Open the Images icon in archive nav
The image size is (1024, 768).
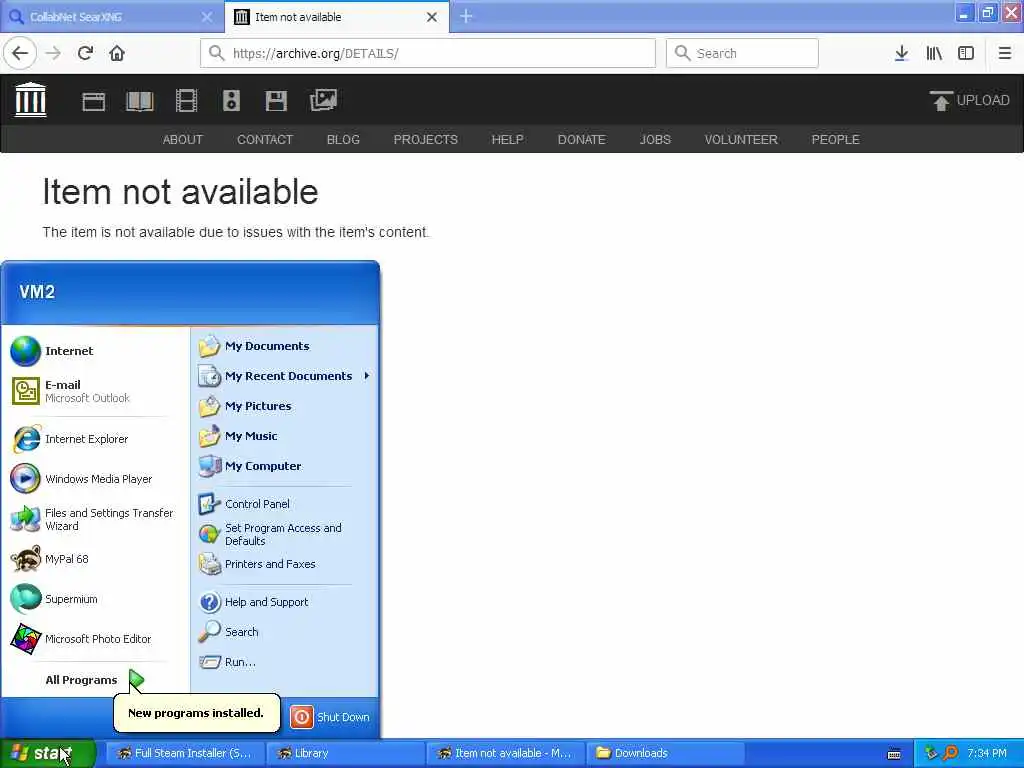[323, 100]
